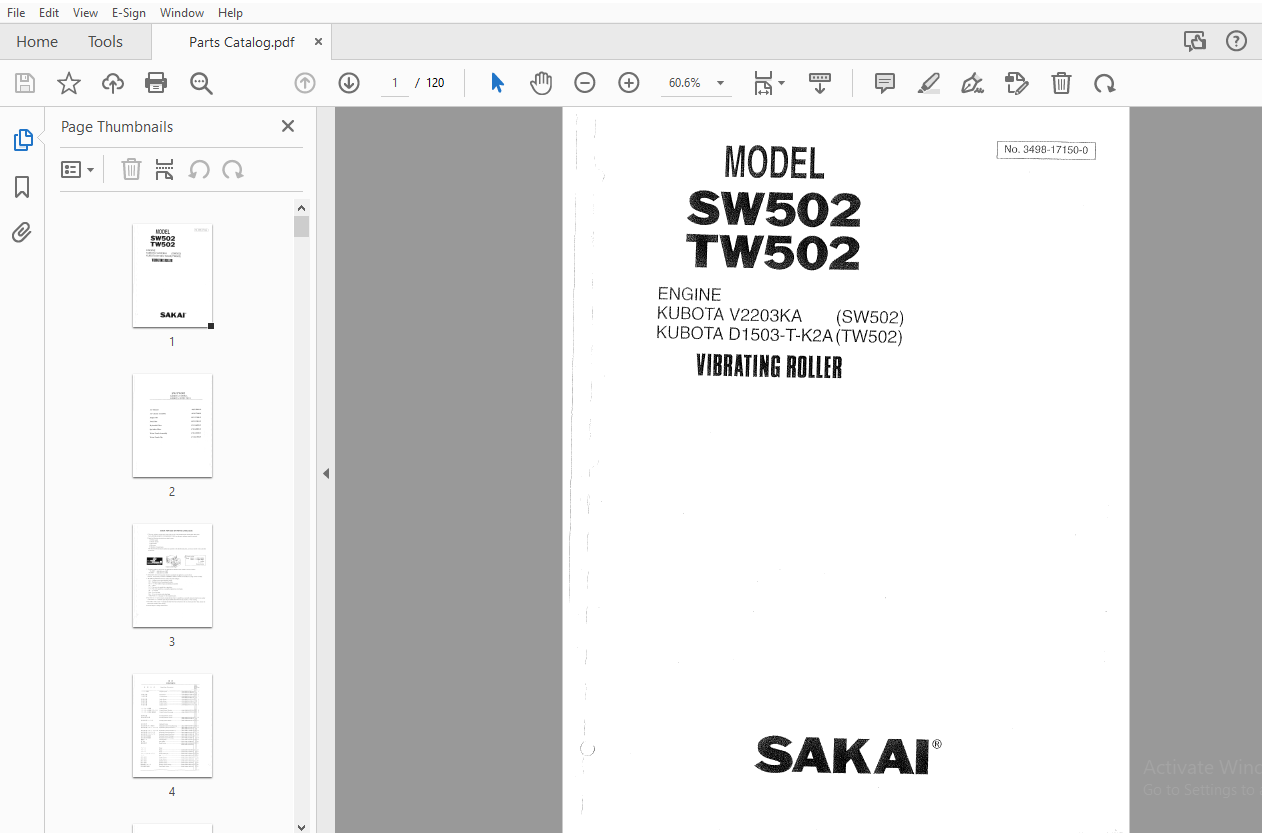Open the Window menu

182,13
